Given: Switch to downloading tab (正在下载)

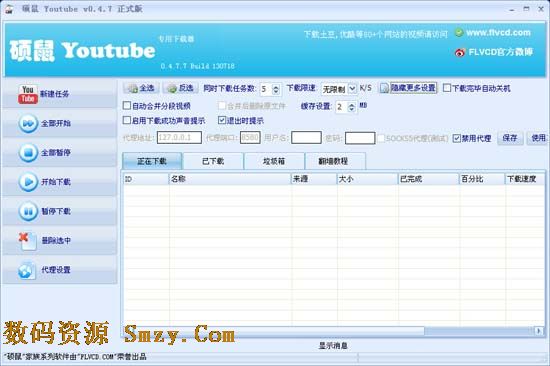Looking at the screenshot, I should (152, 161).
